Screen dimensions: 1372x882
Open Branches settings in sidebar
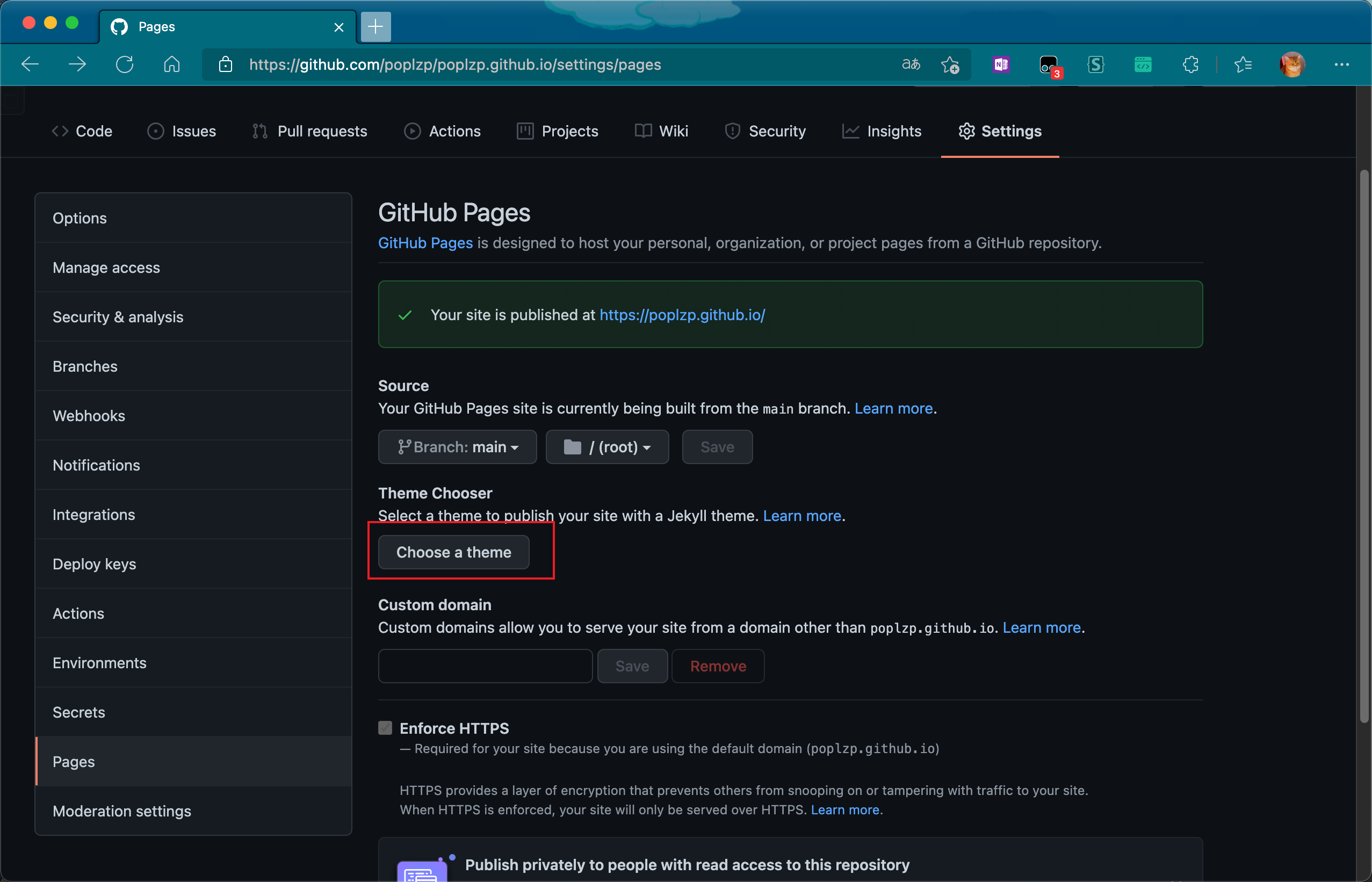pyautogui.click(x=193, y=366)
